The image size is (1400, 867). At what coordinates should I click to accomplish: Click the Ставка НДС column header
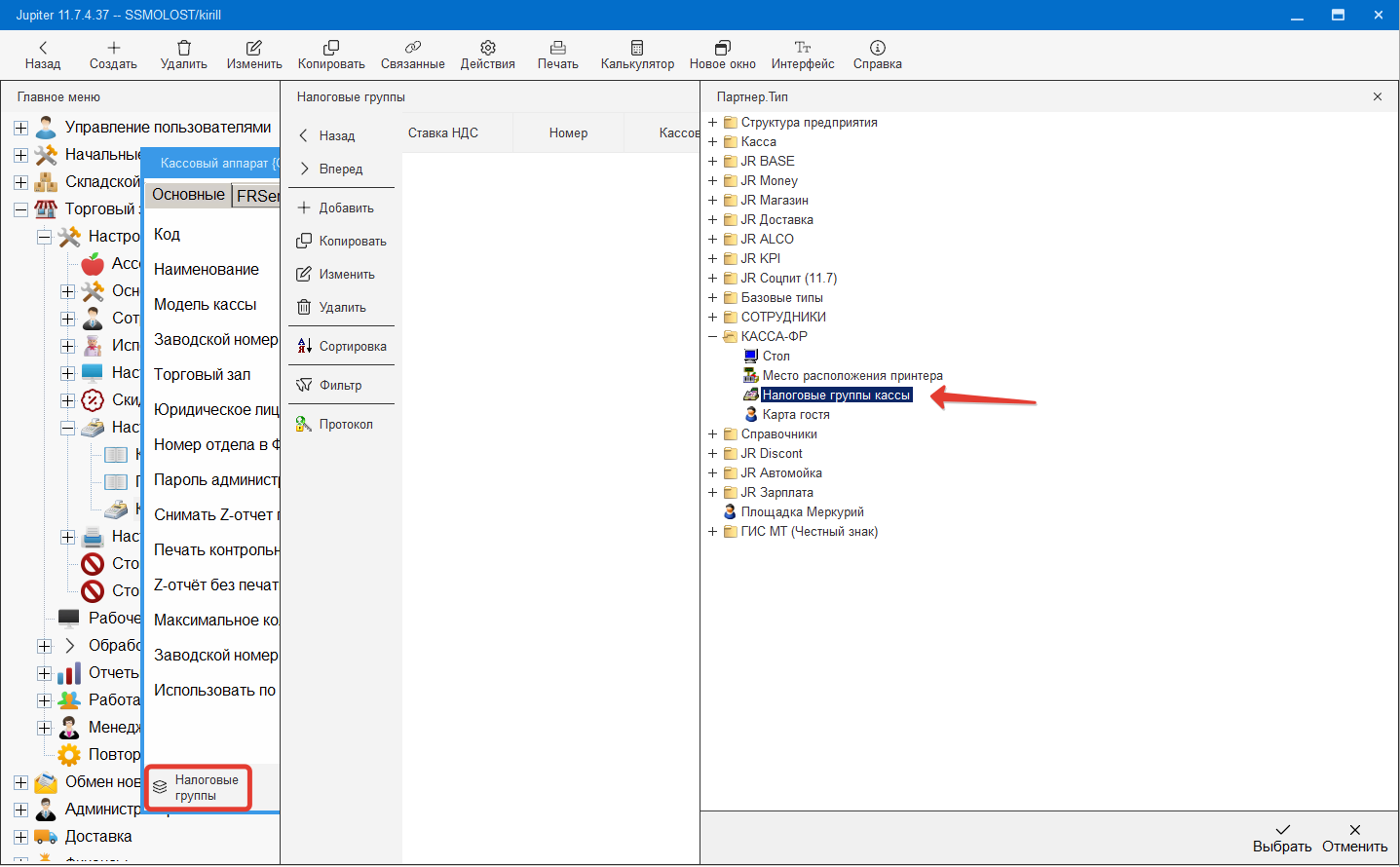click(443, 133)
